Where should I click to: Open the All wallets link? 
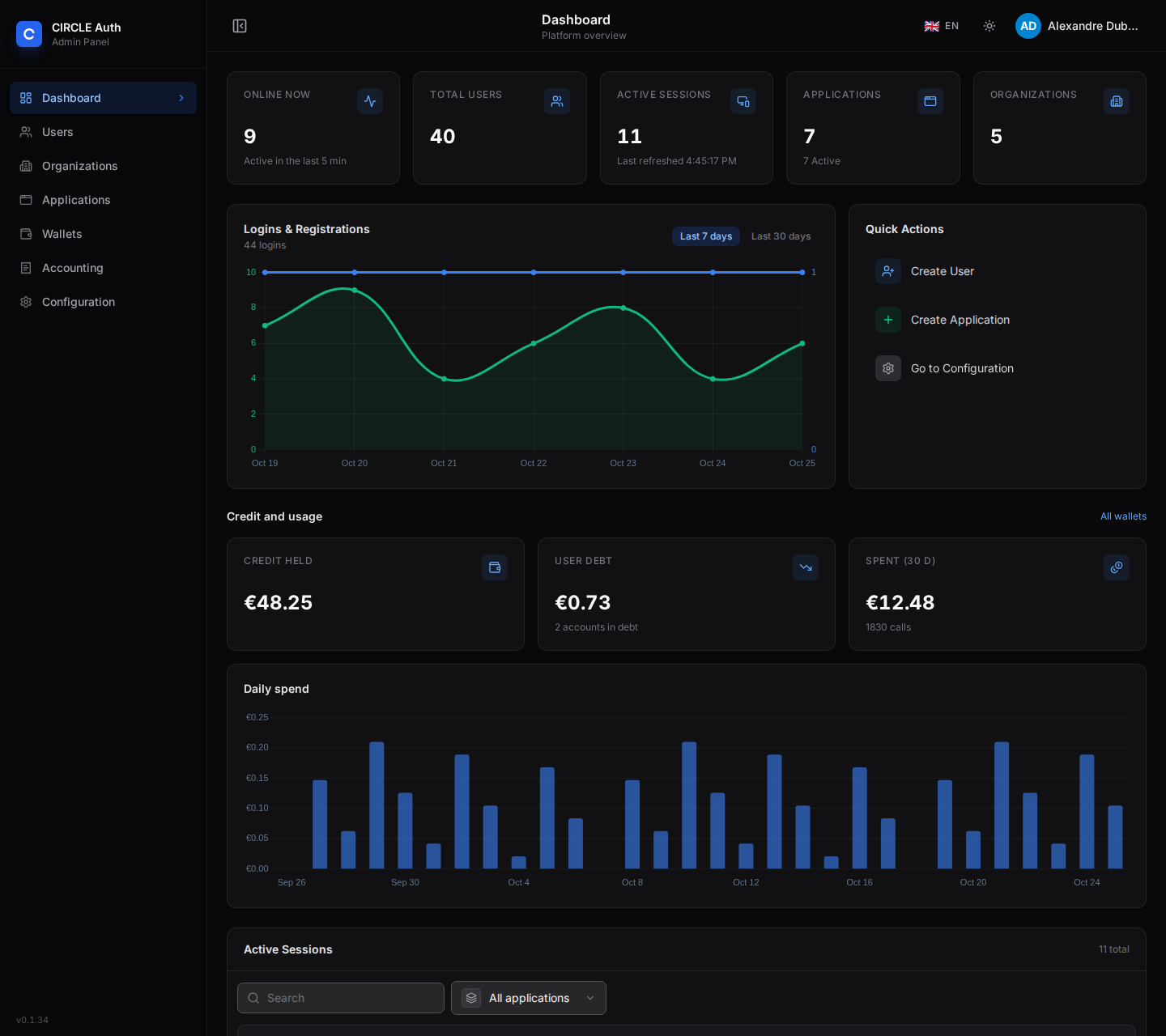click(1123, 516)
